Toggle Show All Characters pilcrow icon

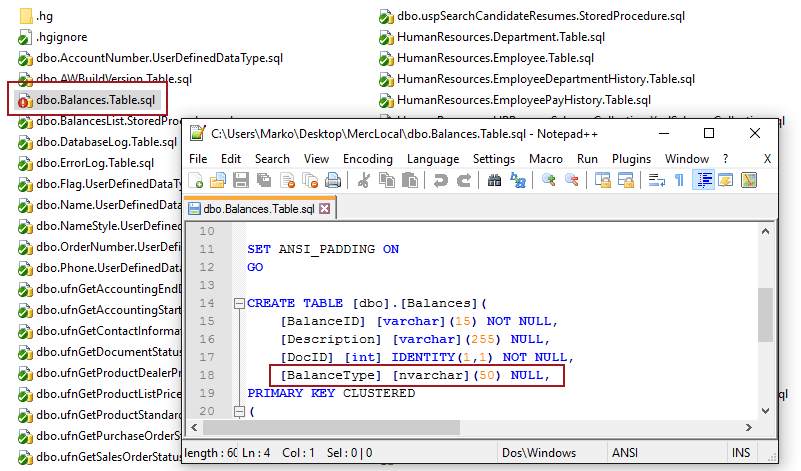click(679, 180)
